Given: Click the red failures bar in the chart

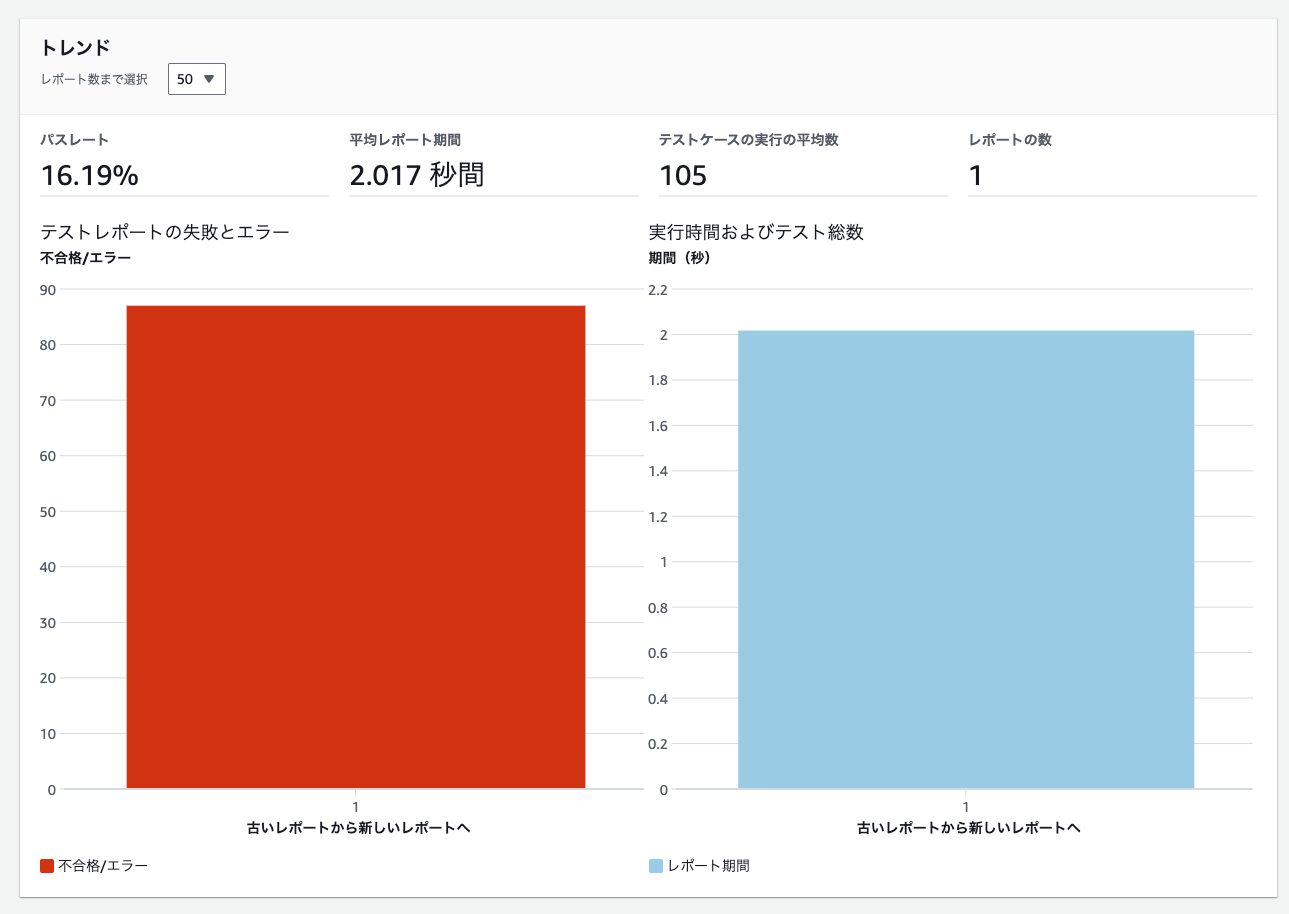Looking at the screenshot, I should point(356,547).
